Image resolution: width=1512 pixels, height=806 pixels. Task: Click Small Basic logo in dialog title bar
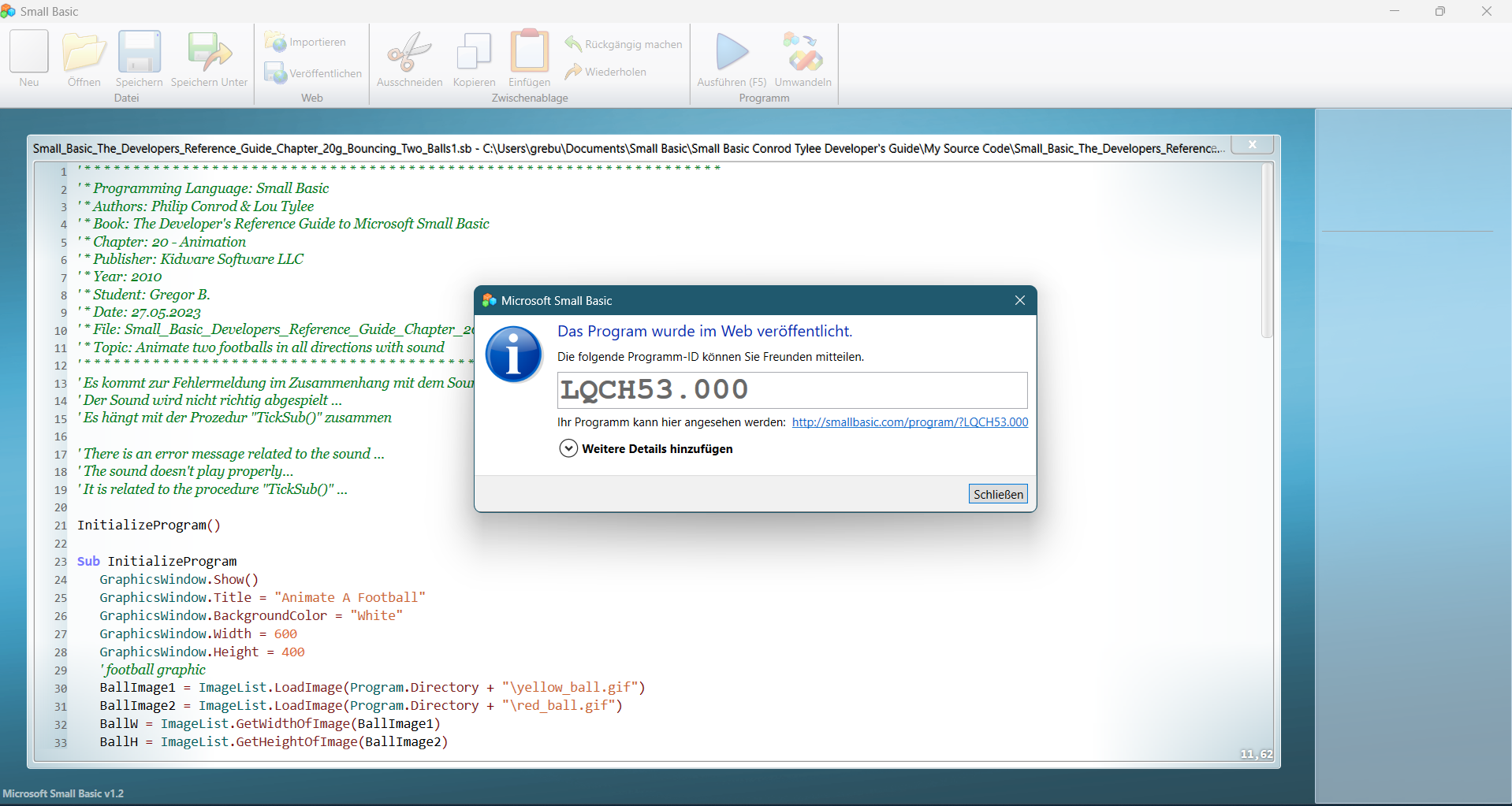tap(489, 300)
